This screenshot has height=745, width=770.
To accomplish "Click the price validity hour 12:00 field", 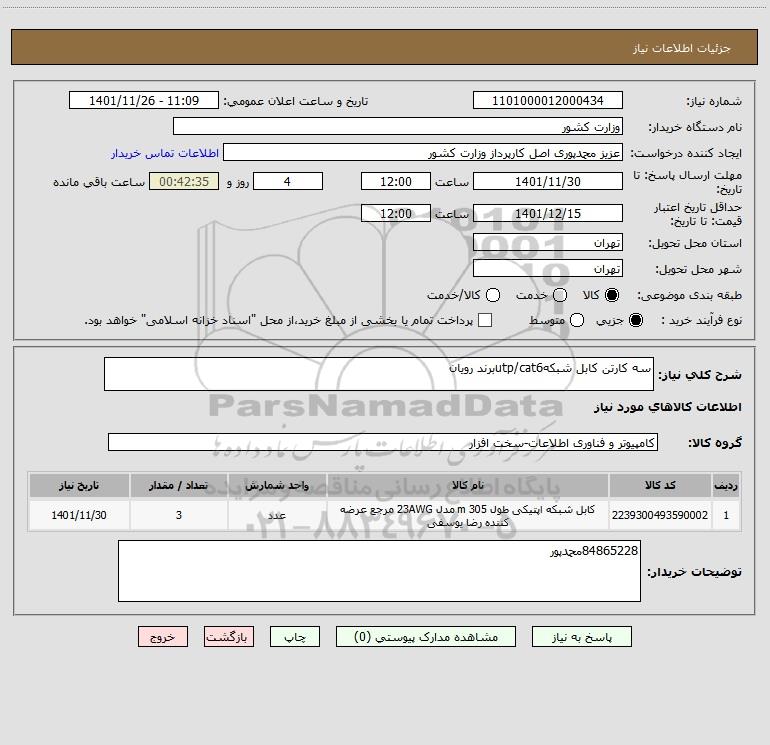I will pyautogui.click(x=396, y=213).
